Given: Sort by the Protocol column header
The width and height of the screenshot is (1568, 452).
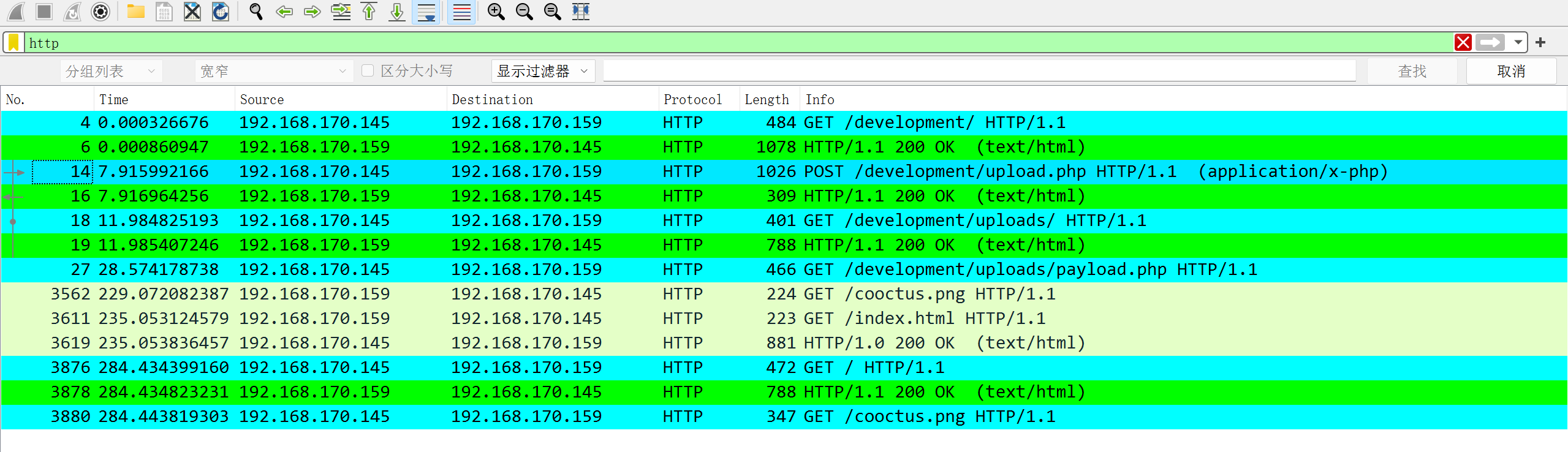Looking at the screenshot, I should [699, 99].
